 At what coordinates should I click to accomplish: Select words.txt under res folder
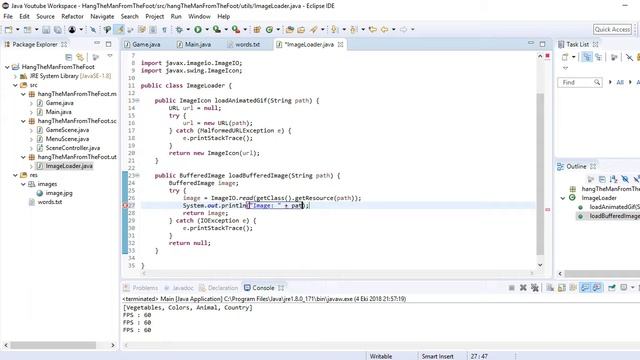[x=50, y=202]
